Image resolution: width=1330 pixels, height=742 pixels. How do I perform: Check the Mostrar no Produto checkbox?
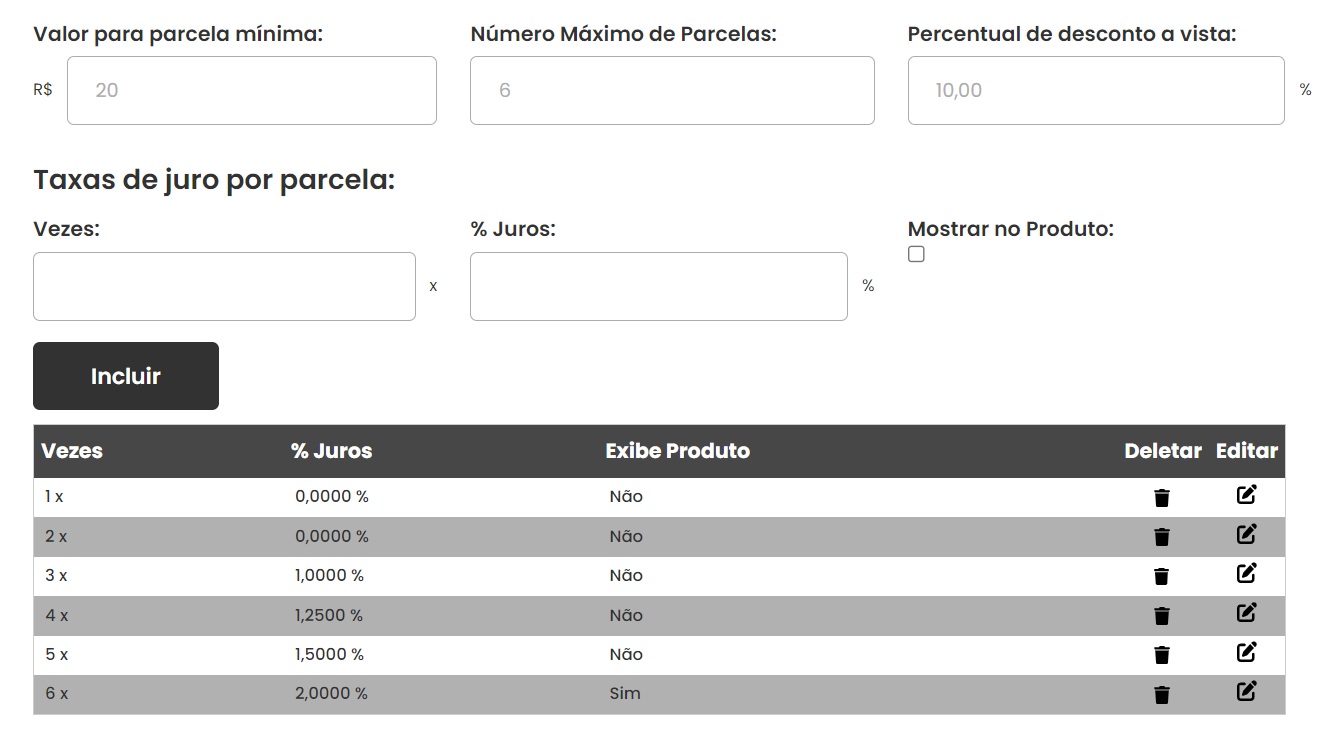[x=916, y=254]
